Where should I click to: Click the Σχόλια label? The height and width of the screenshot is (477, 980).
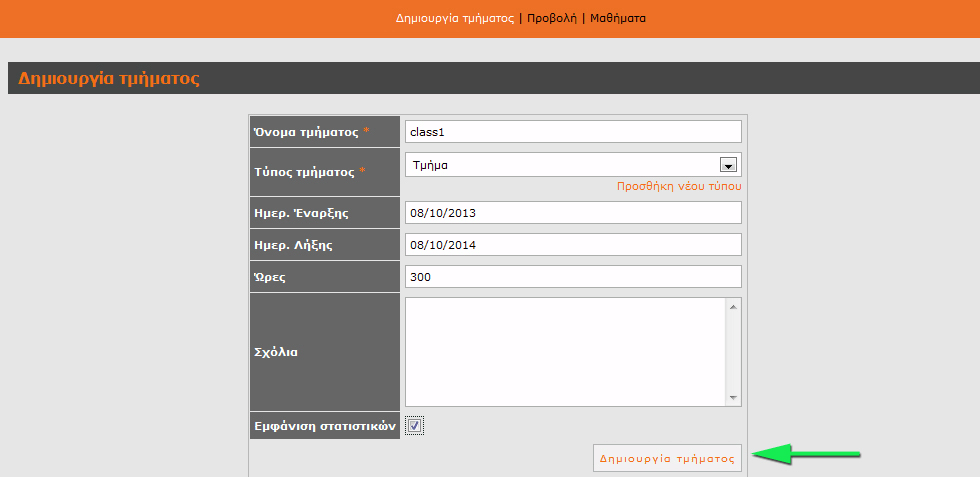pos(276,352)
